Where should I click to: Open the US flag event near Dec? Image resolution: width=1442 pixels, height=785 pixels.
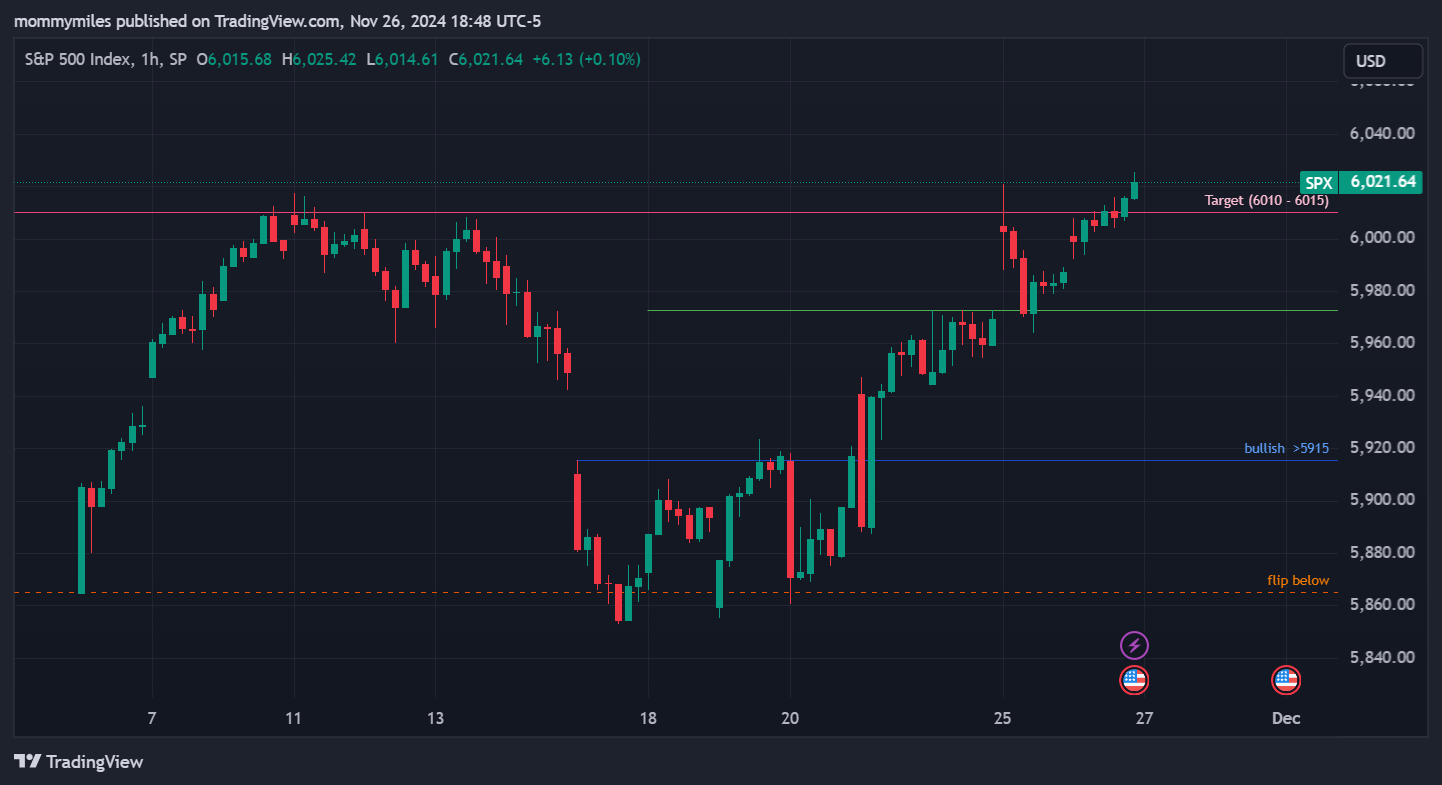coord(1286,680)
